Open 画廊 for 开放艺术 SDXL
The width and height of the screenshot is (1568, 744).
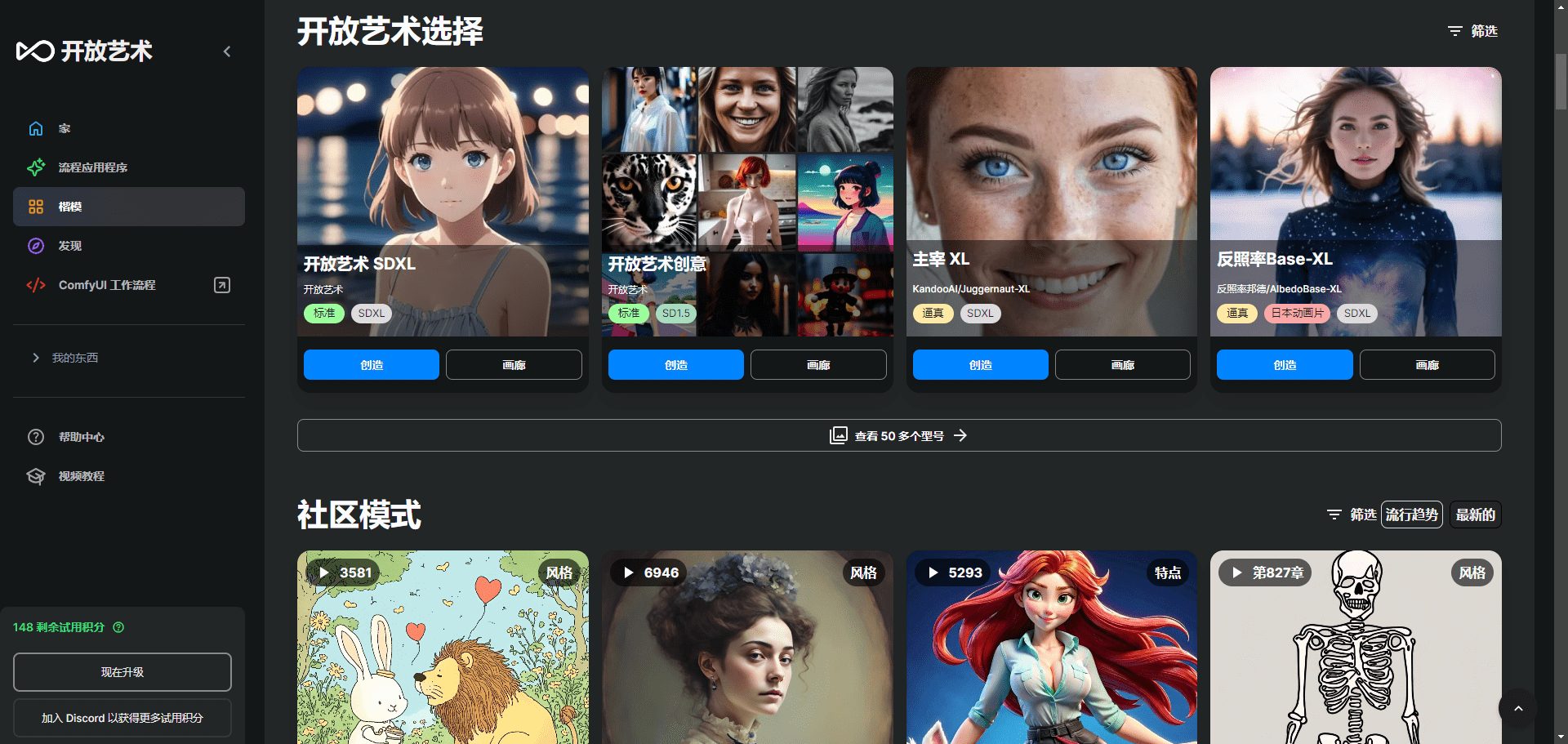pos(514,365)
